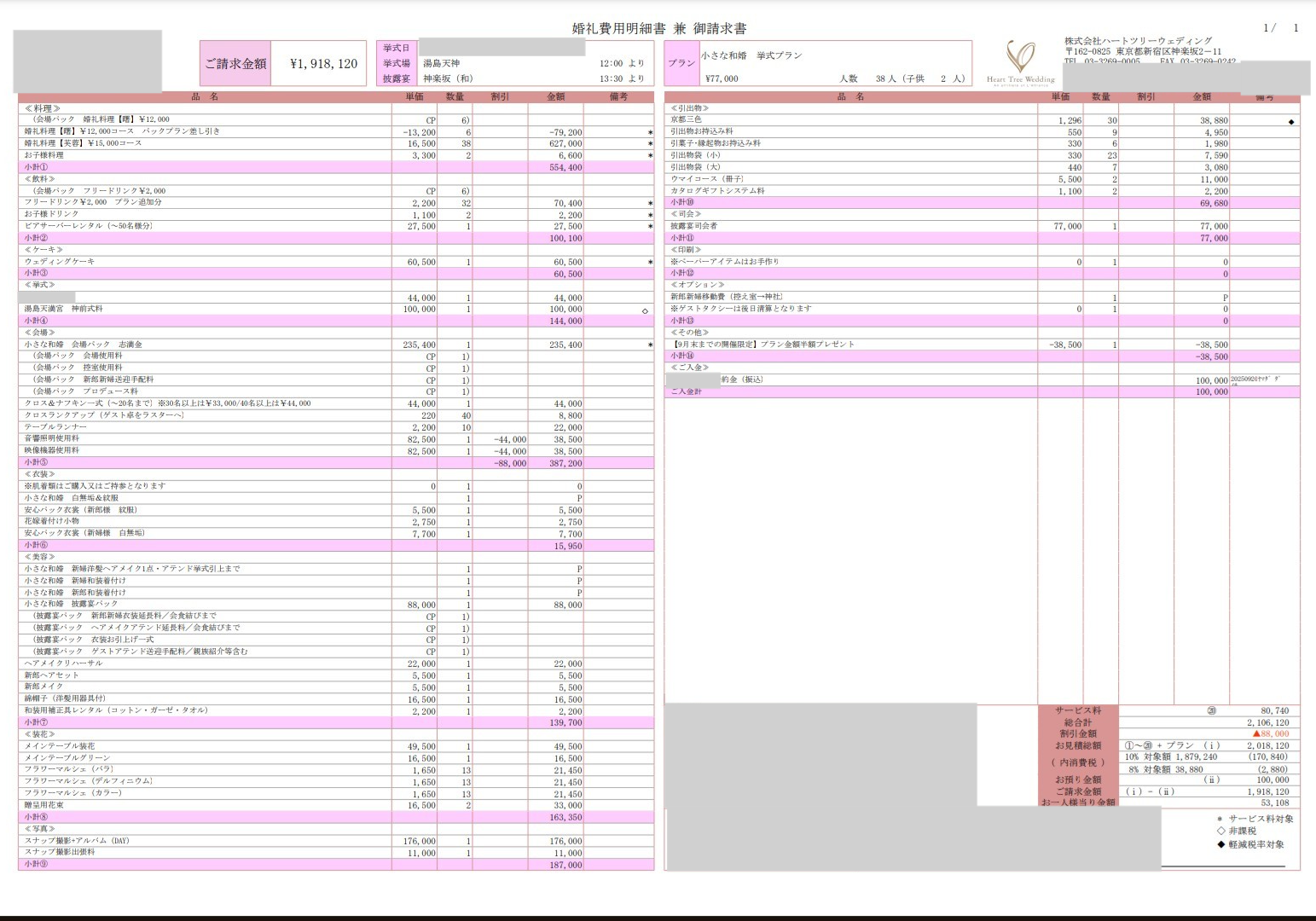Click the circled 20 symbol in サービス料 row
This screenshot has width=1316, height=921.
1211,710
